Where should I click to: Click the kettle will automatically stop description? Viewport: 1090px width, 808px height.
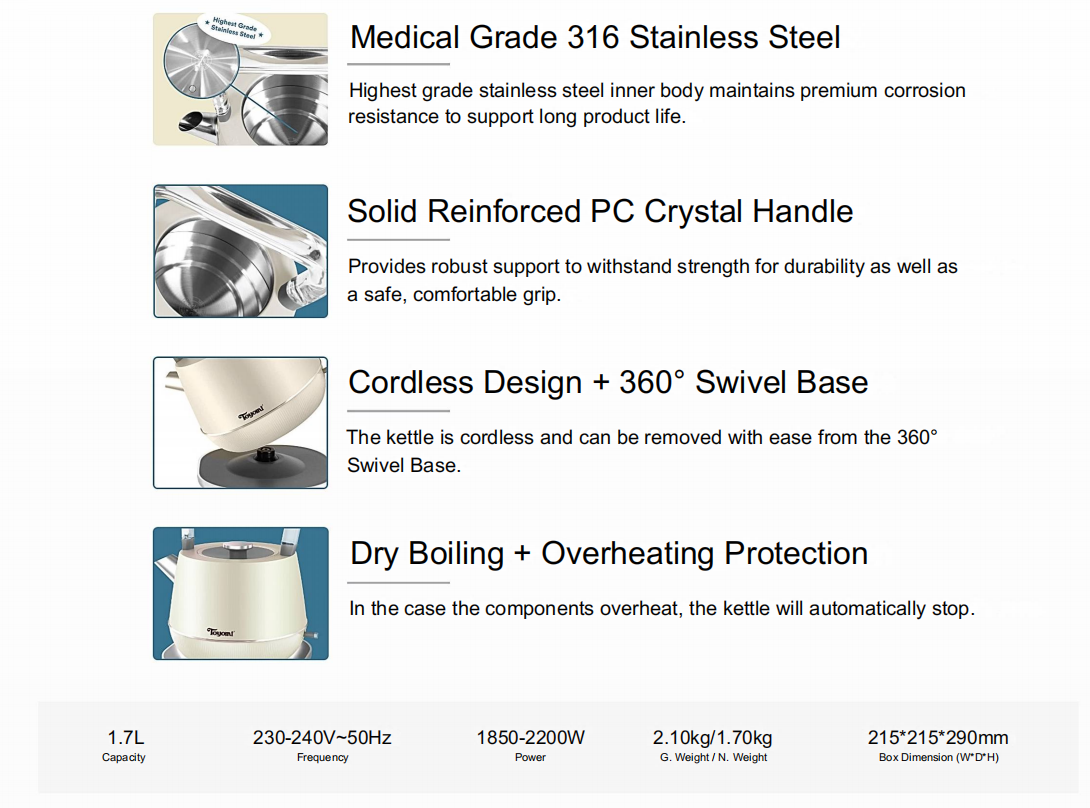[661, 608]
